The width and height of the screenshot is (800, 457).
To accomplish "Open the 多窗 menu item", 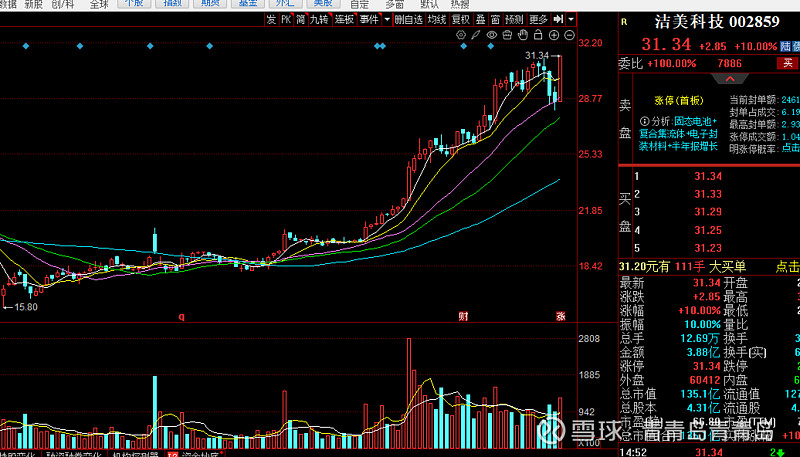I will click(x=394, y=4).
